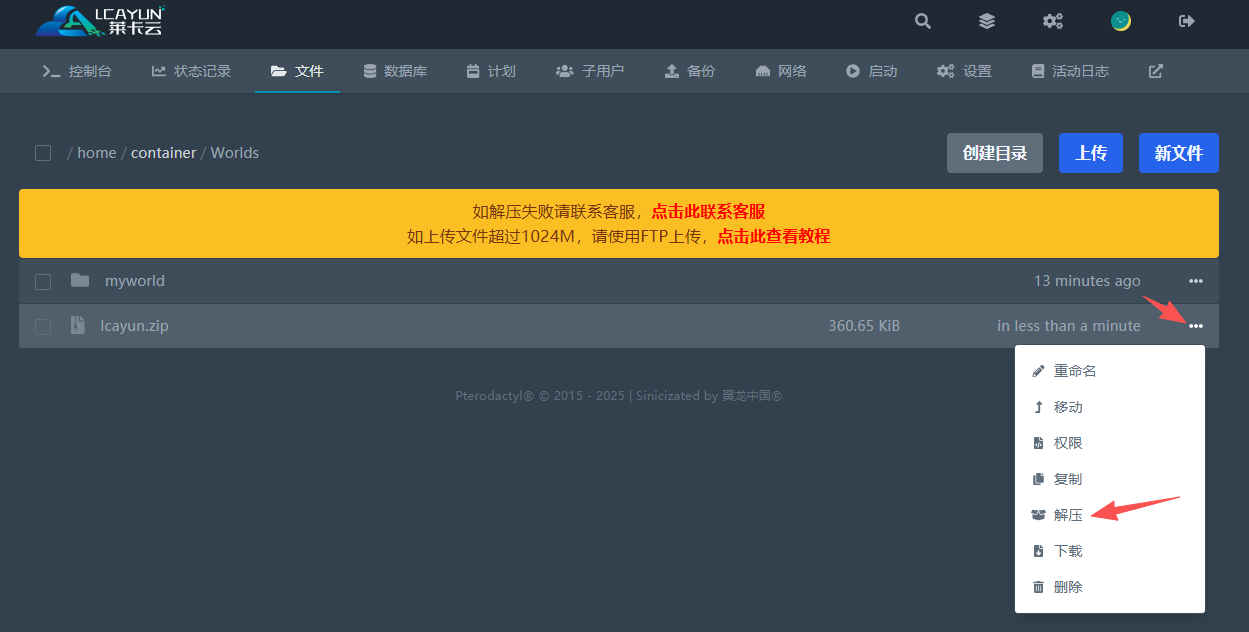Open the external link icon tab

(x=1155, y=71)
